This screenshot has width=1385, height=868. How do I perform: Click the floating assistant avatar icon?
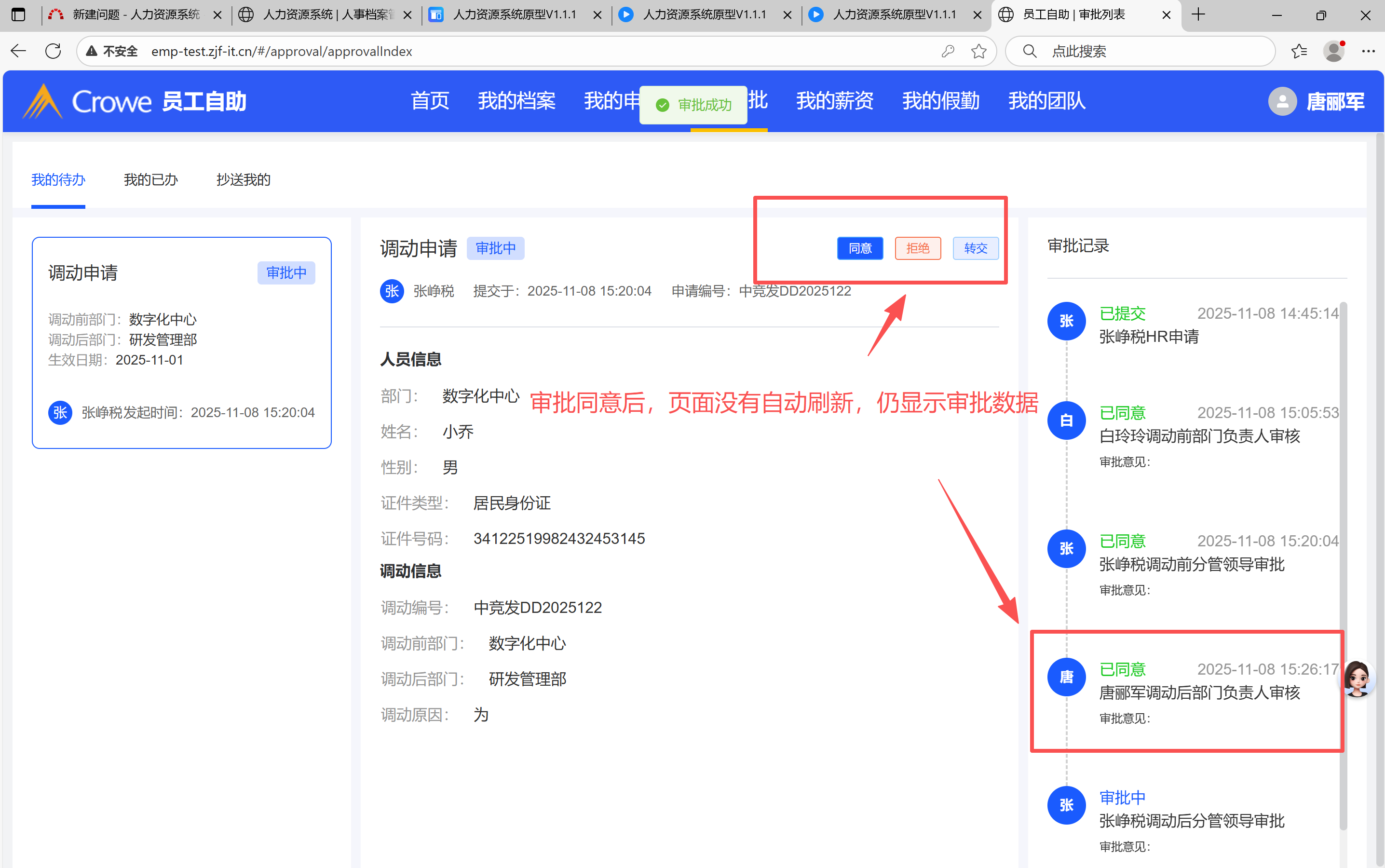1358,678
